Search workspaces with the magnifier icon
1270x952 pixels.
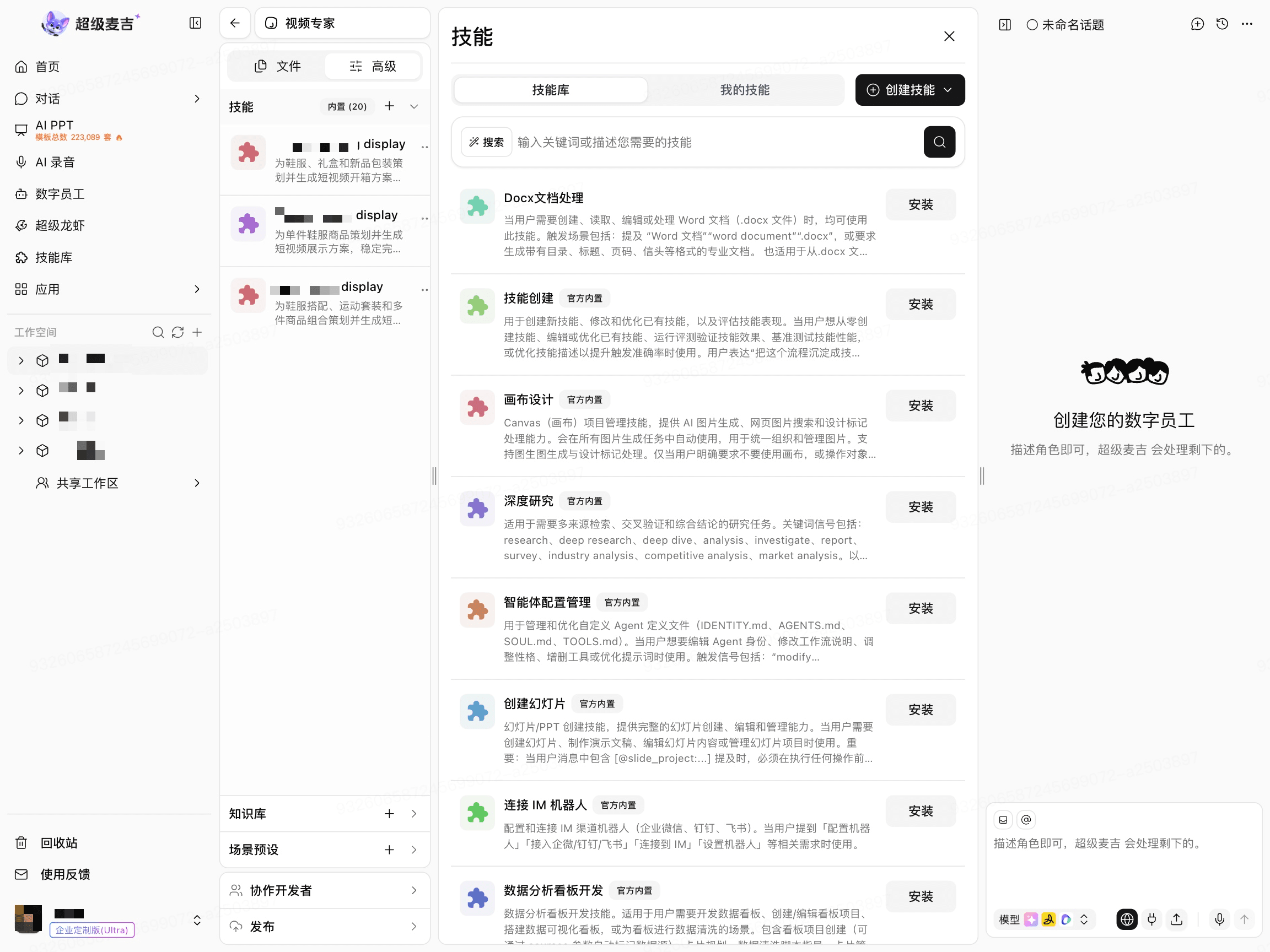158,332
